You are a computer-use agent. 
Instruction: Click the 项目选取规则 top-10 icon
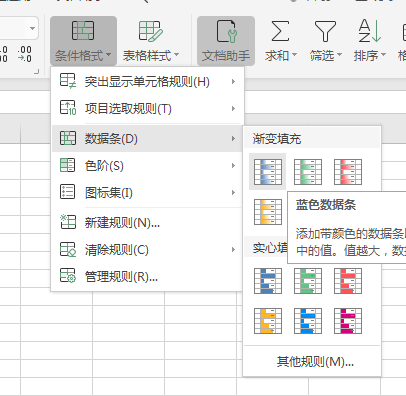(68, 108)
